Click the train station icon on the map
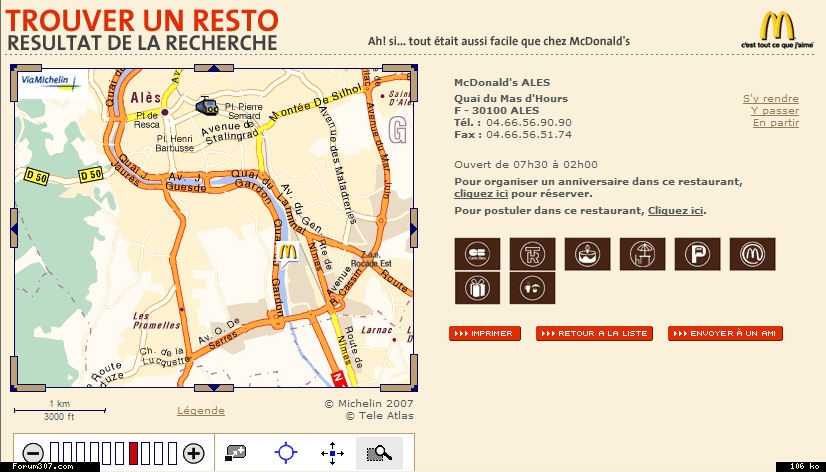The height and width of the screenshot is (472, 826). tap(206, 106)
